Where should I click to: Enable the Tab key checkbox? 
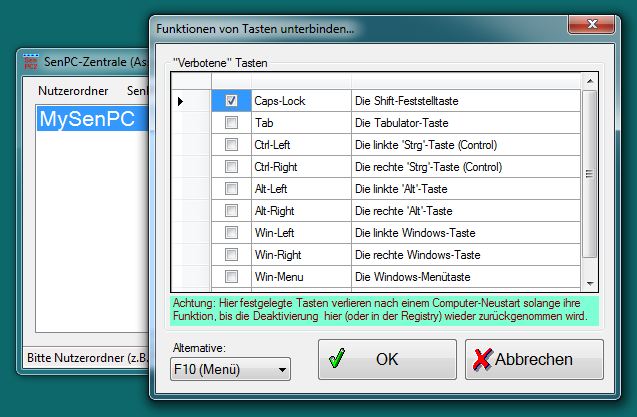coord(231,123)
